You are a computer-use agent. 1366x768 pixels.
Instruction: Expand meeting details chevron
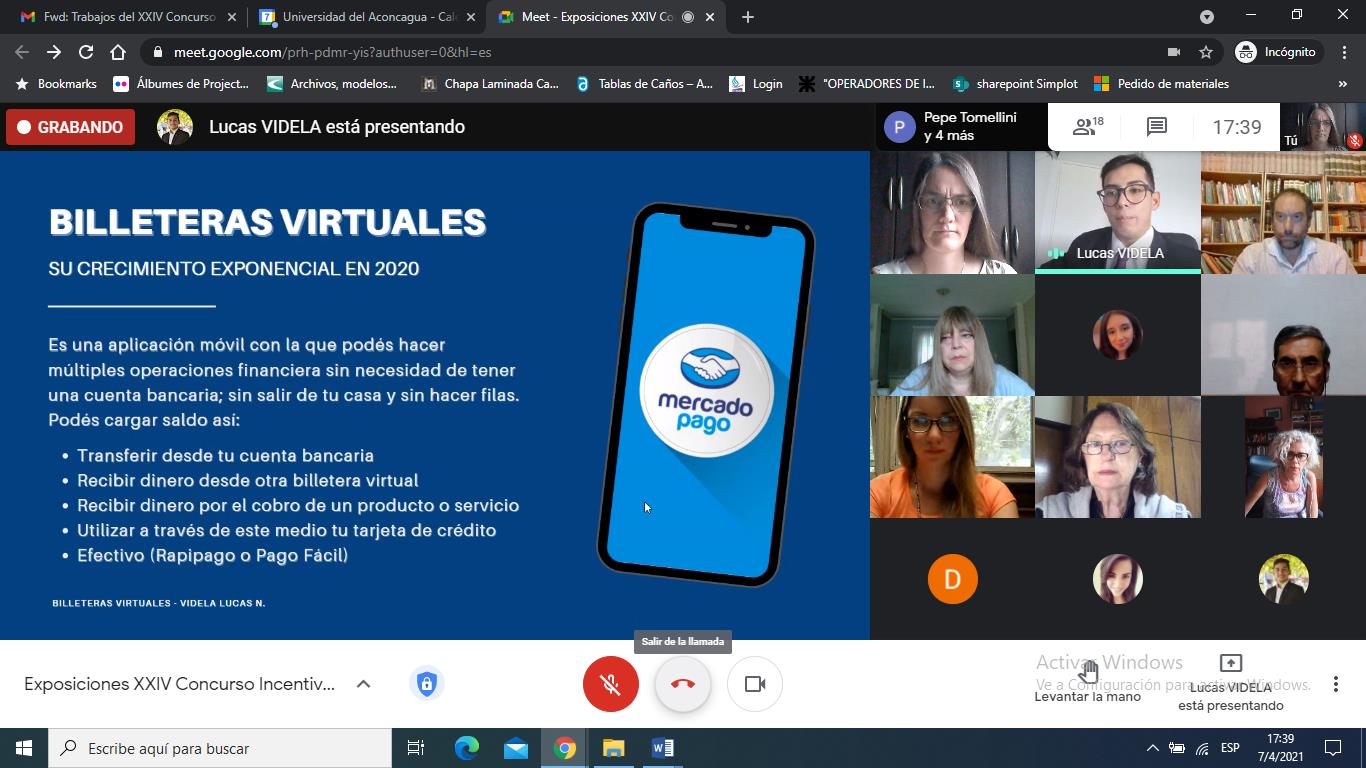point(363,684)
